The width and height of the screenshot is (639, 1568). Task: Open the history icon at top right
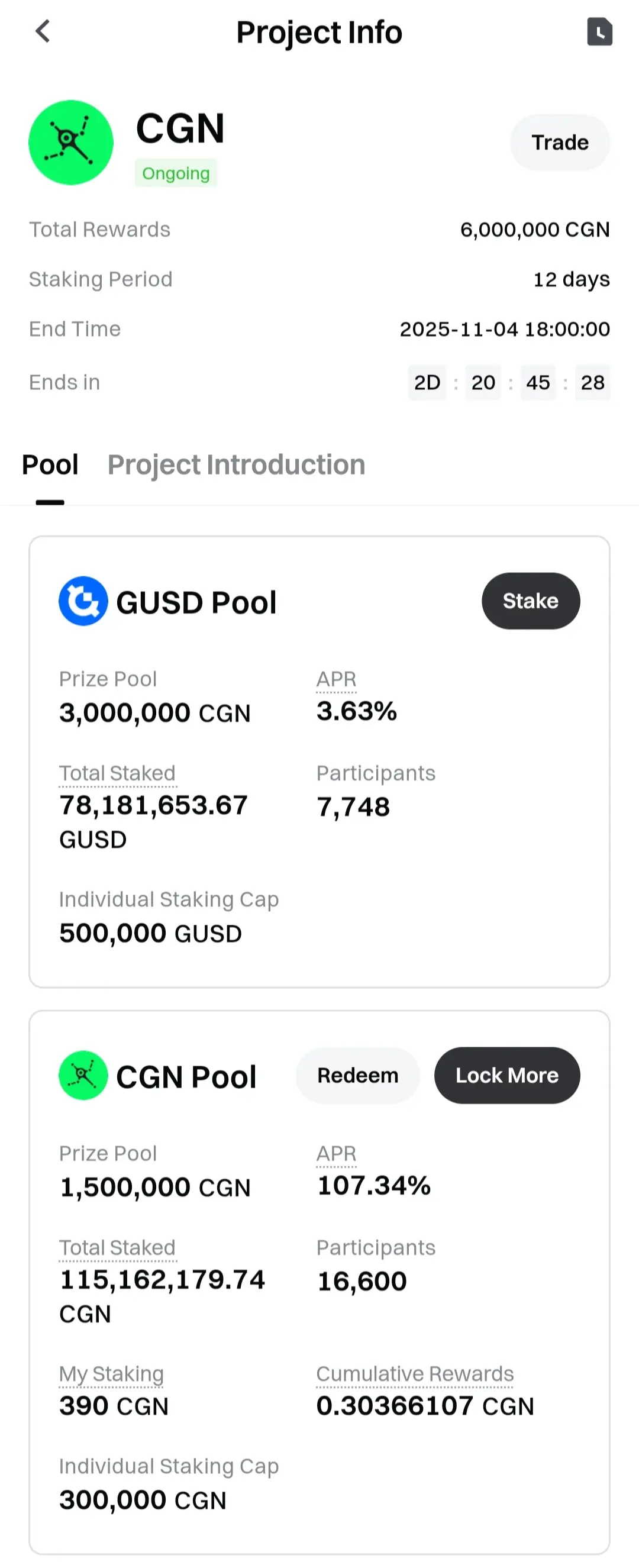click(x=599, y=31)
